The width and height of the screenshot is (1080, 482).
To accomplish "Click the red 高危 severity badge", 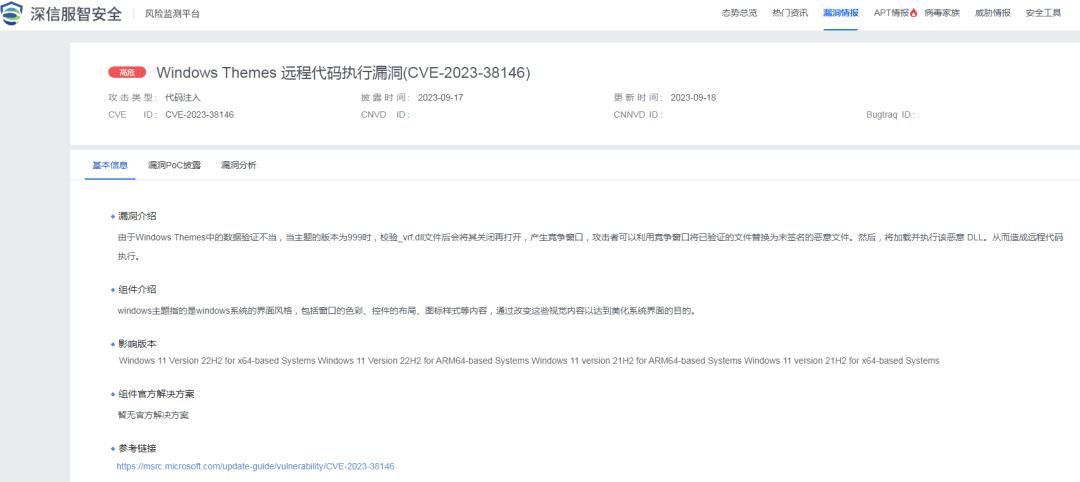I will (127, 72).
